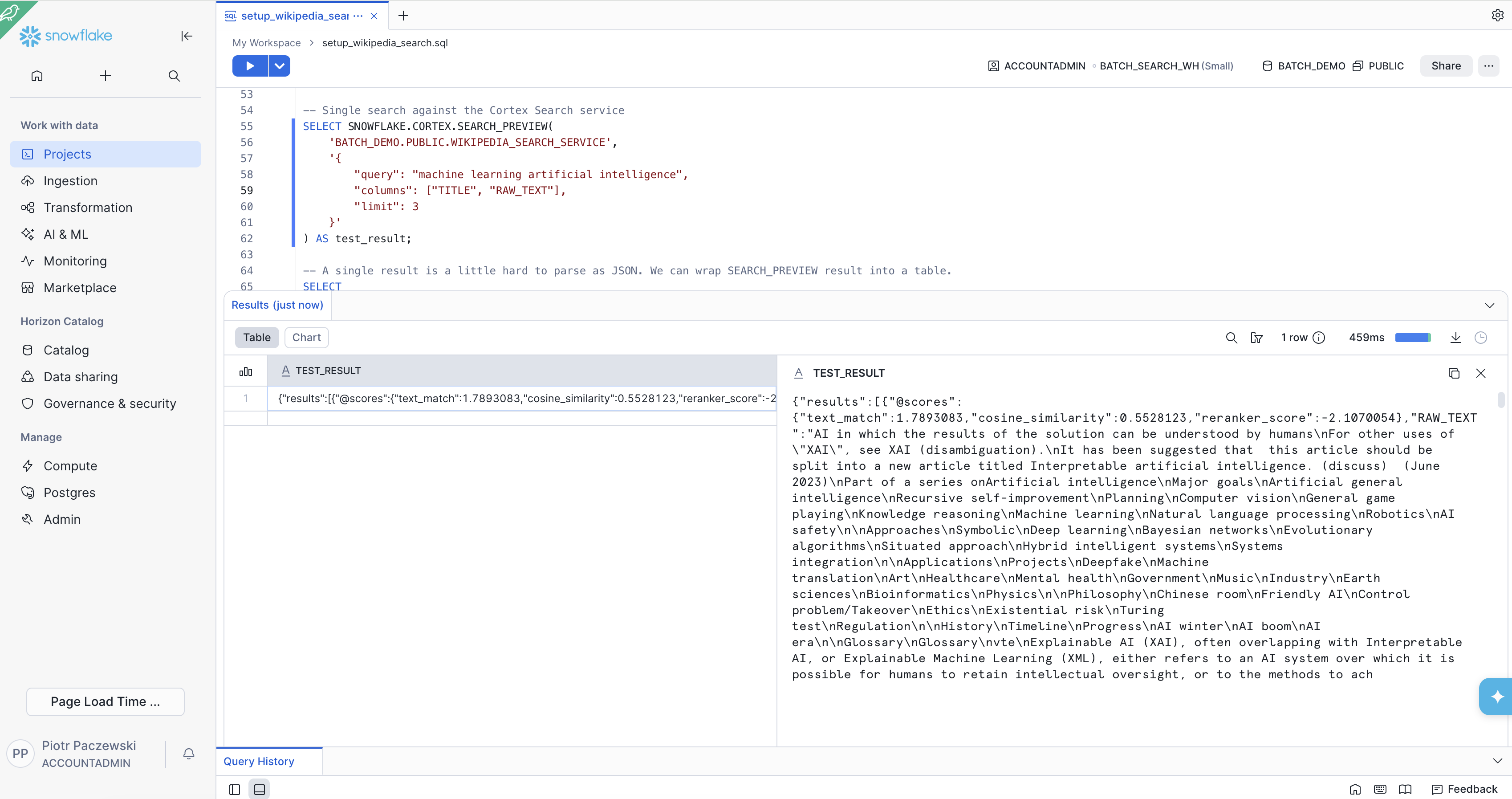The height and width of the screenshot is (799, 1512).
Task: Open the notifications bell
Action: [x=188, y=754]
